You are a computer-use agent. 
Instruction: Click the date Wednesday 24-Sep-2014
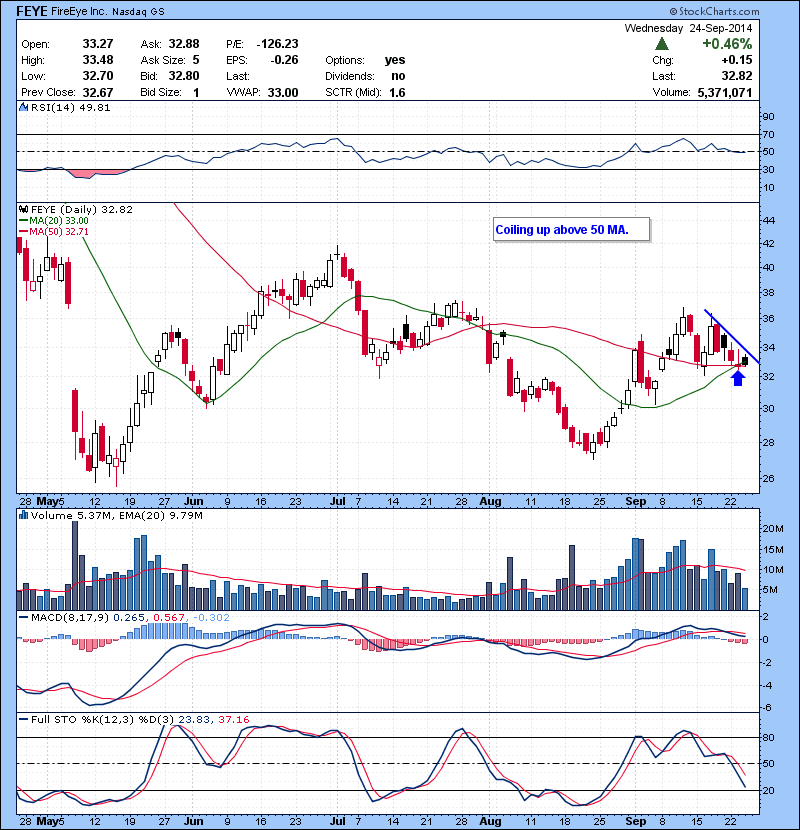click(688, 28)
